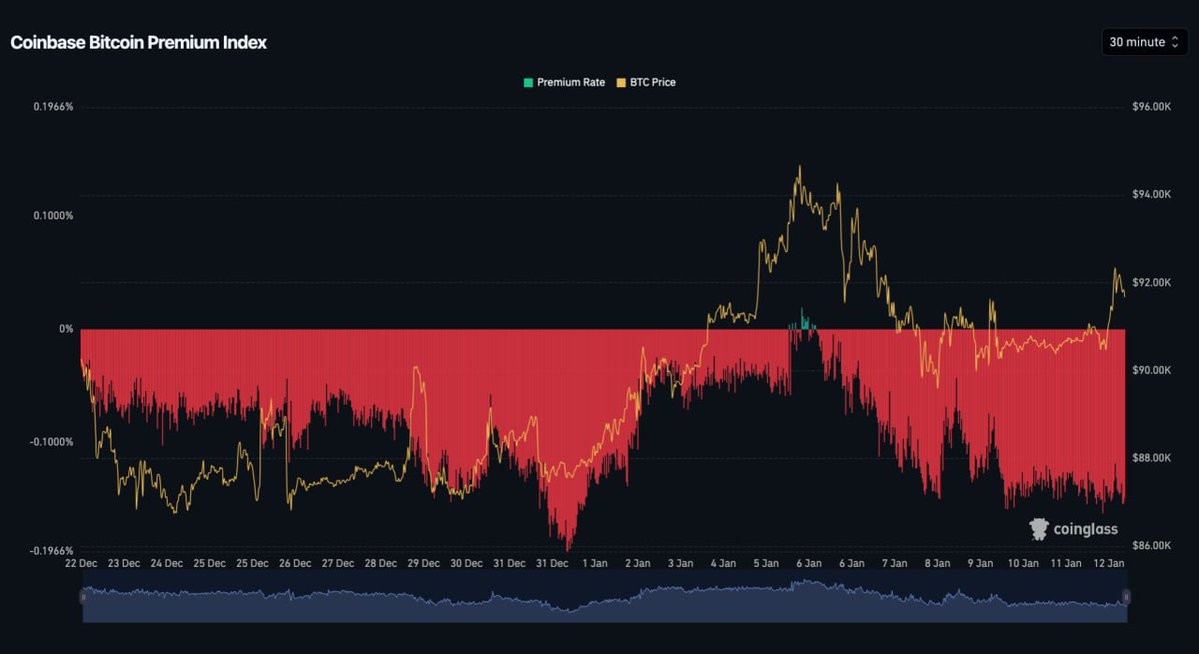Click the 28 Dec date label
This screenshot has width=1199, height=654.
point(381,563)
